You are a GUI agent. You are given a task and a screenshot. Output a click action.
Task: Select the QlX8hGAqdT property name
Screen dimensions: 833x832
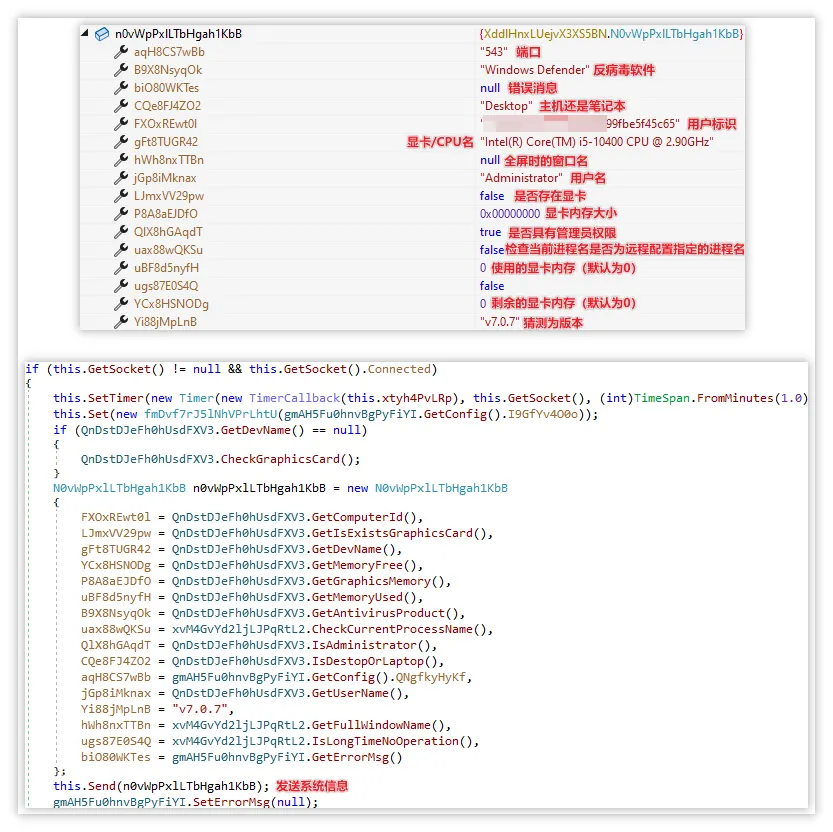(x=168, y=232)
